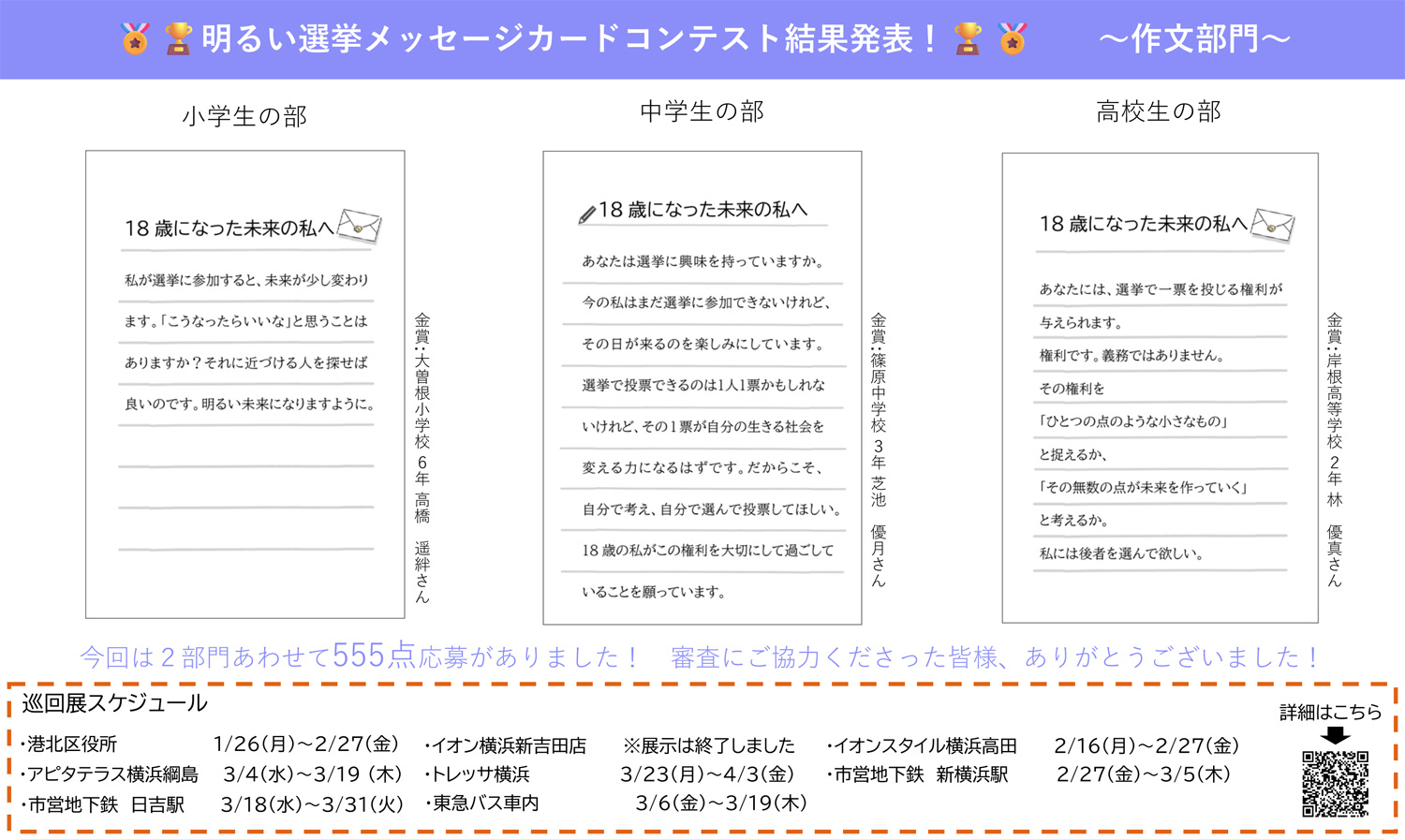Click the トレッサ横浜 schedule entry

point(480,774)
